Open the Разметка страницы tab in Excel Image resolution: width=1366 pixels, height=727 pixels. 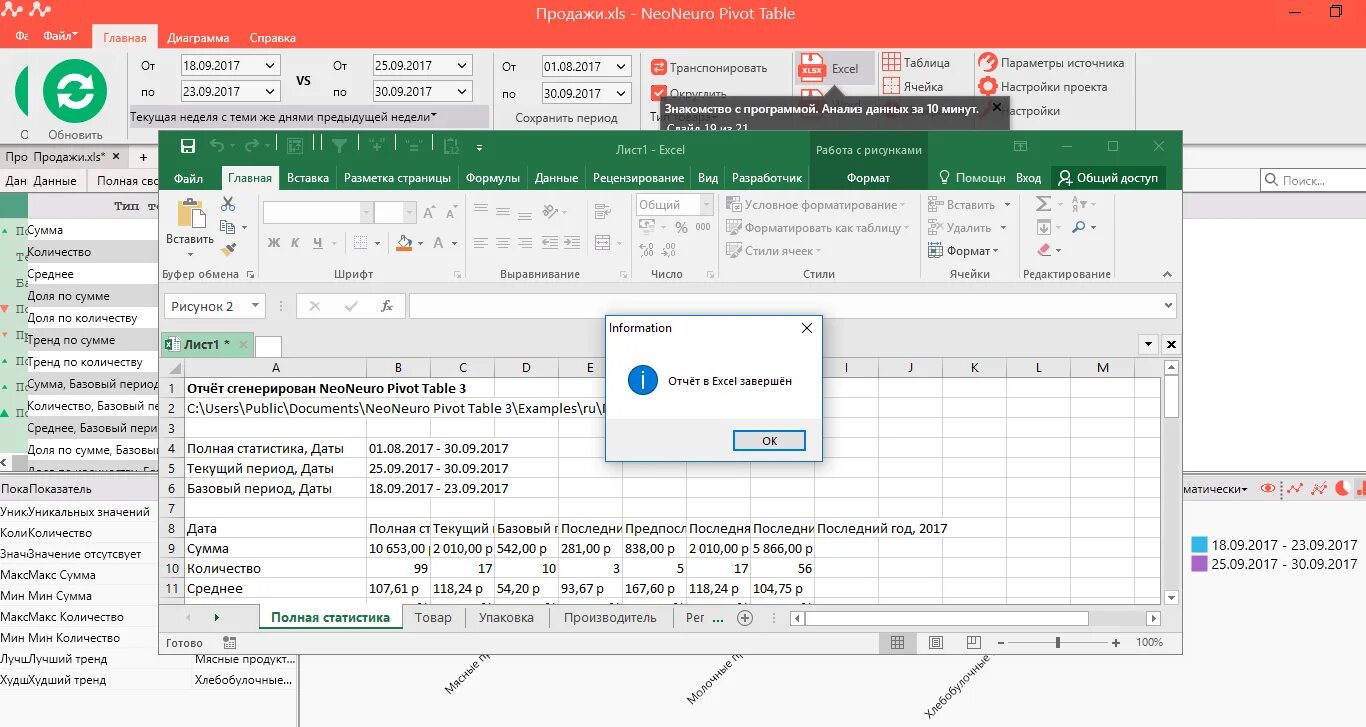(x=397, y=178)
